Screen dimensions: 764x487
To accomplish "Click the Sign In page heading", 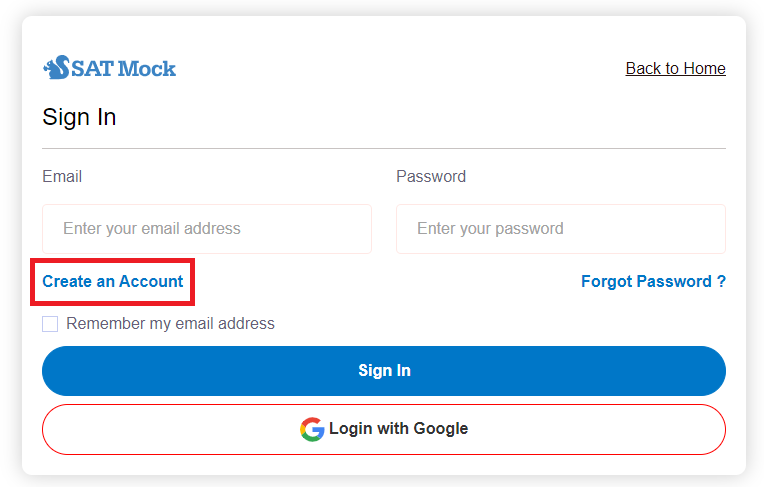I will click(79, 117).
